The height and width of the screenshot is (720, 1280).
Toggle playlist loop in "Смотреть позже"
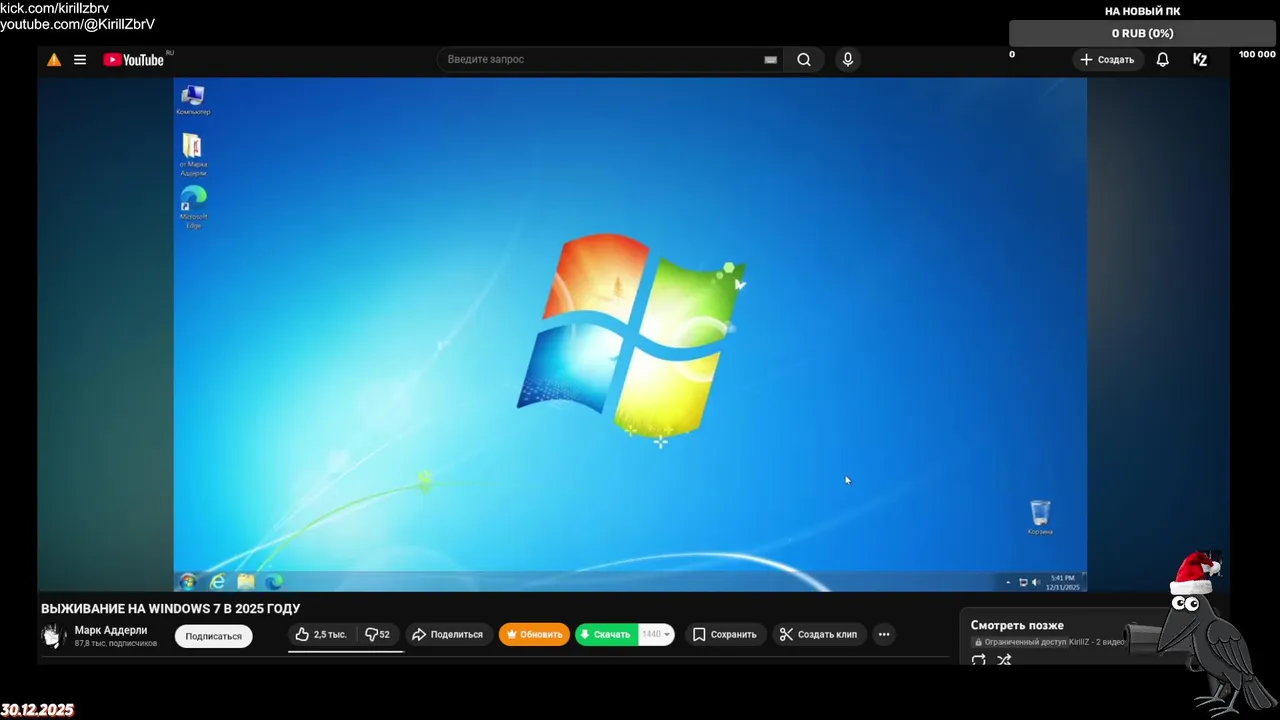point(979,660)
